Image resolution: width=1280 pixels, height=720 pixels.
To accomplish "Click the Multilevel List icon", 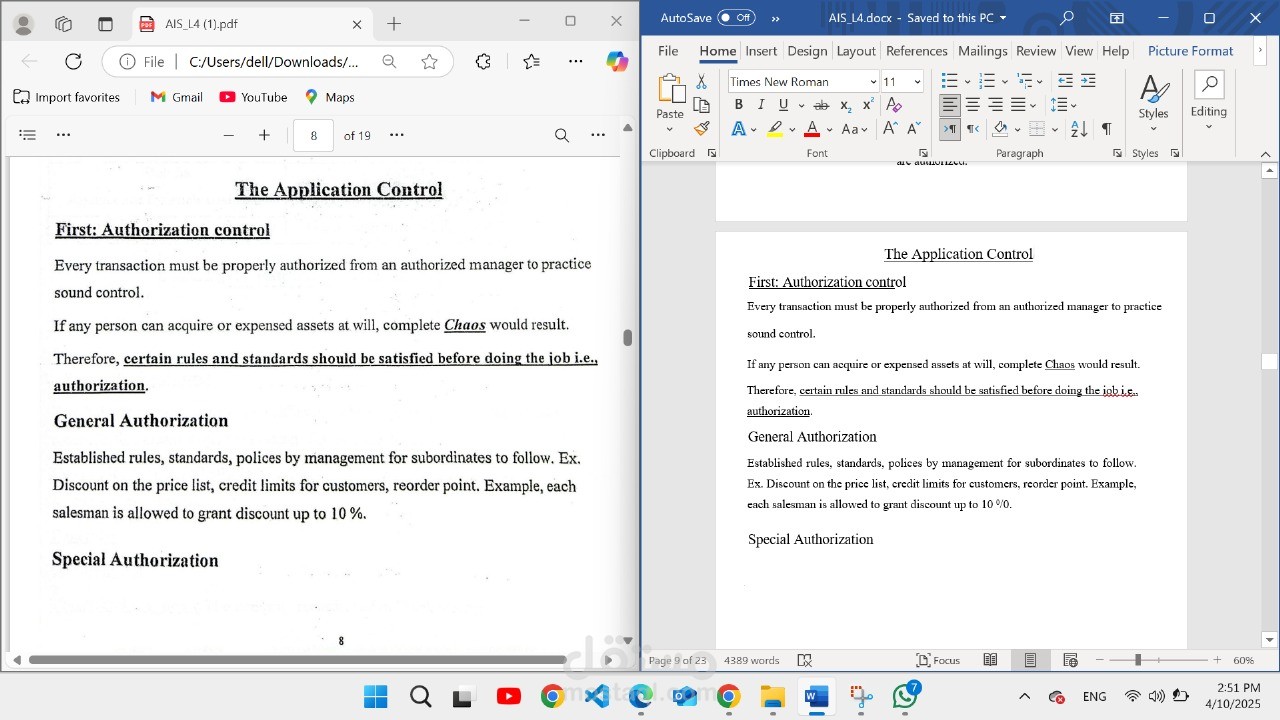I will (x=1024, y=82).
